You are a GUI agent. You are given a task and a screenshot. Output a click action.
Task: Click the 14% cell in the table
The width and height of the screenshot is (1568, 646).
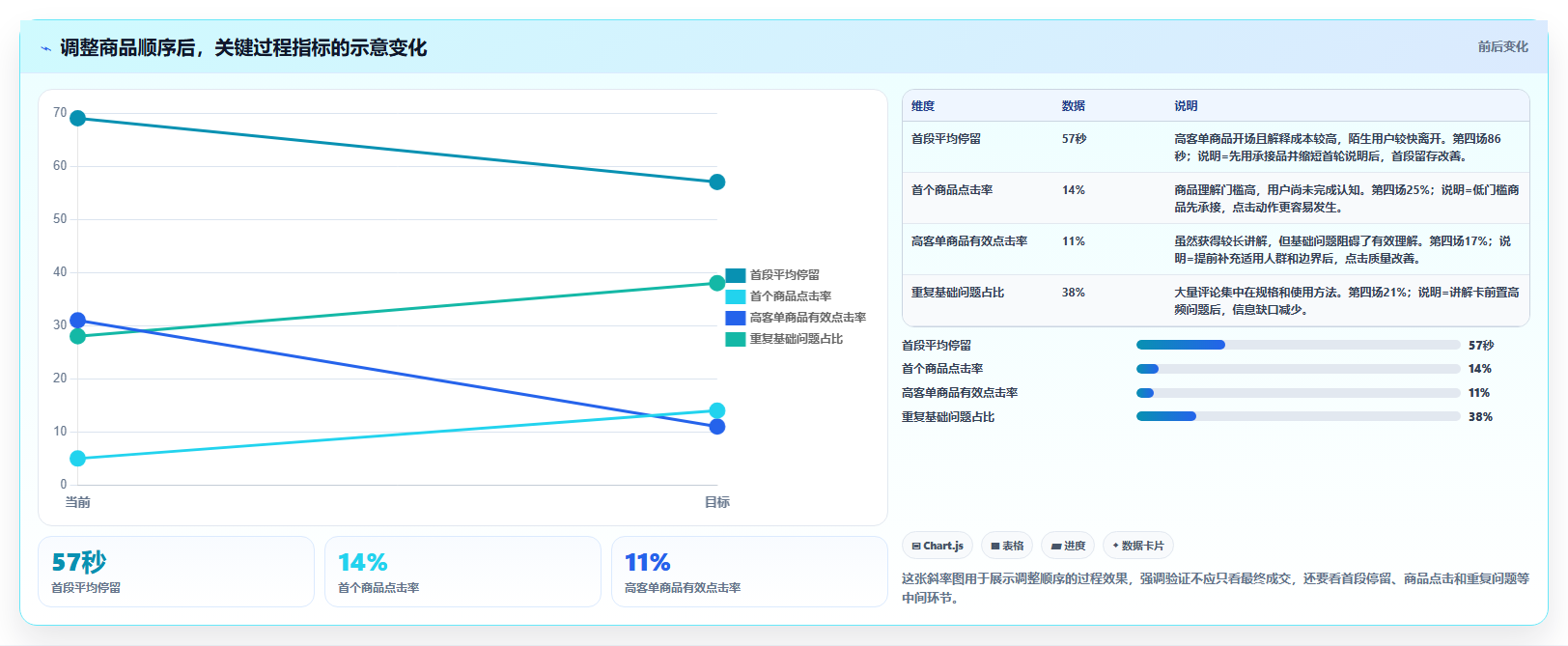(1074, 190)
